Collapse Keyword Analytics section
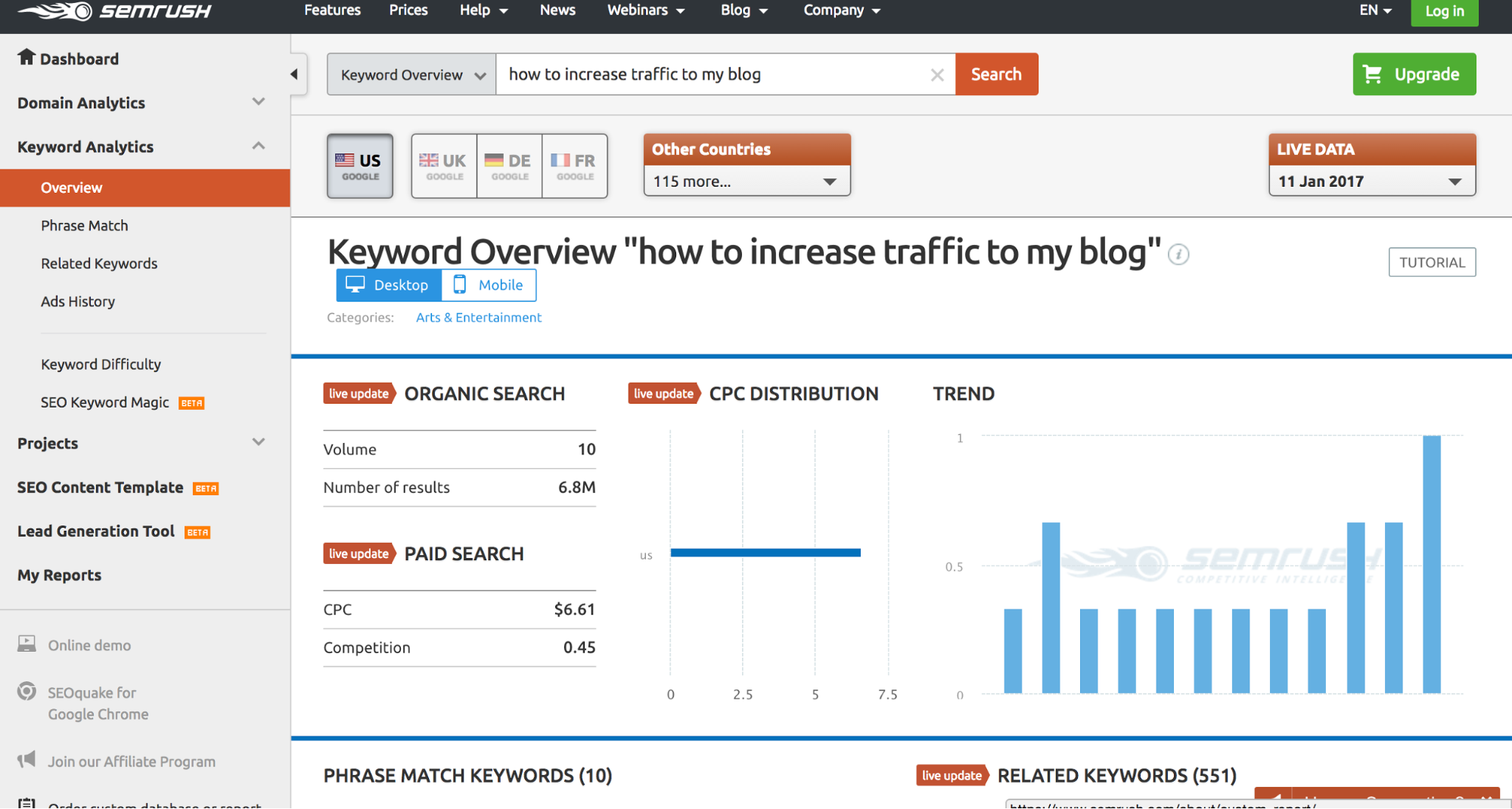Screen dimensions: 1512x809 click(258, 146)
